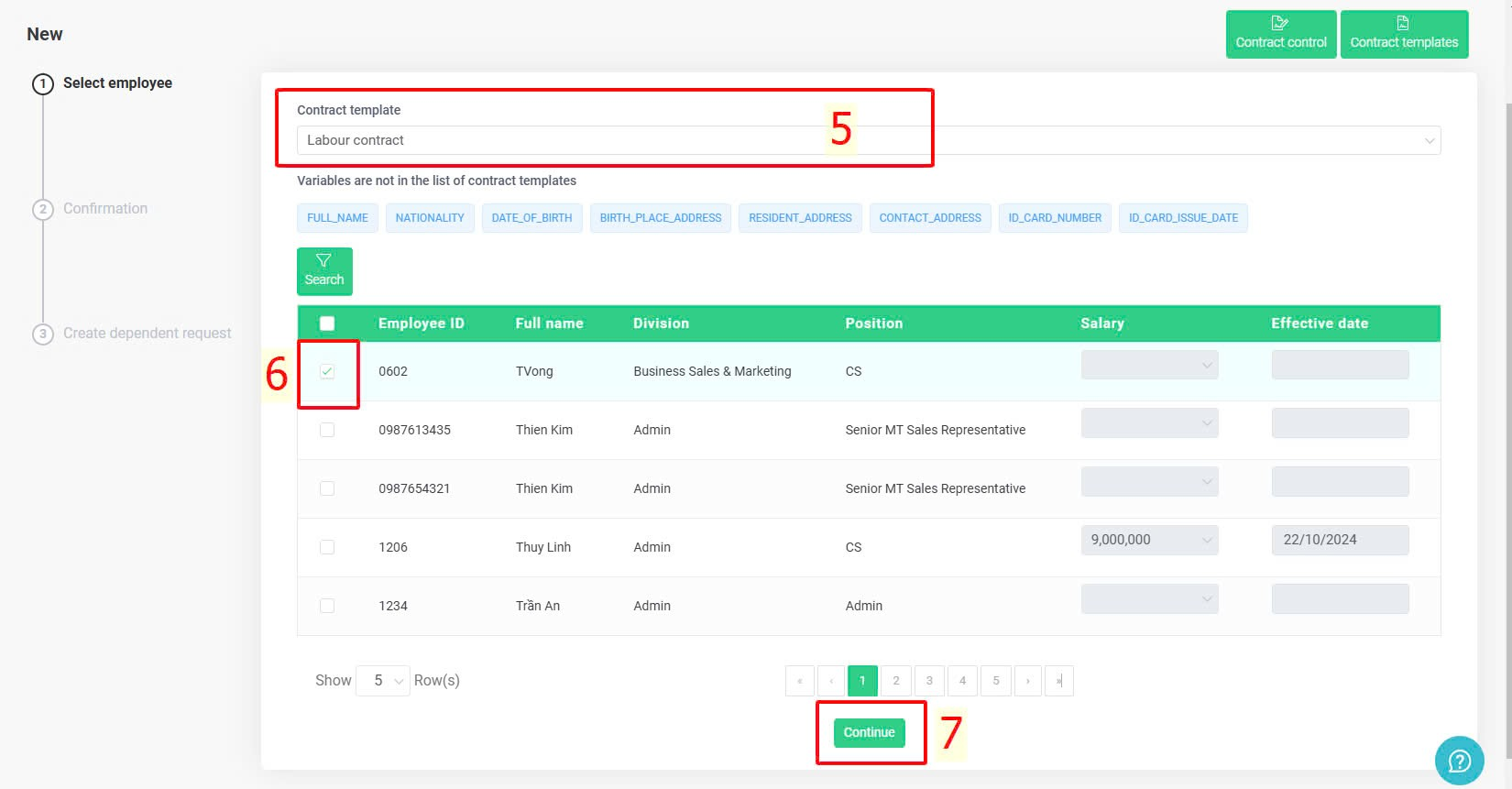
Task: Click the FULL_NAME variable tag
Action: click(337, 218)
